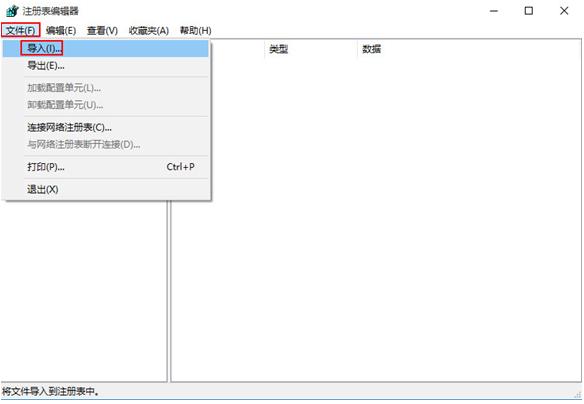Click the status bar resize grip
This screenshot has height=404, width=584.
(578, 394)
